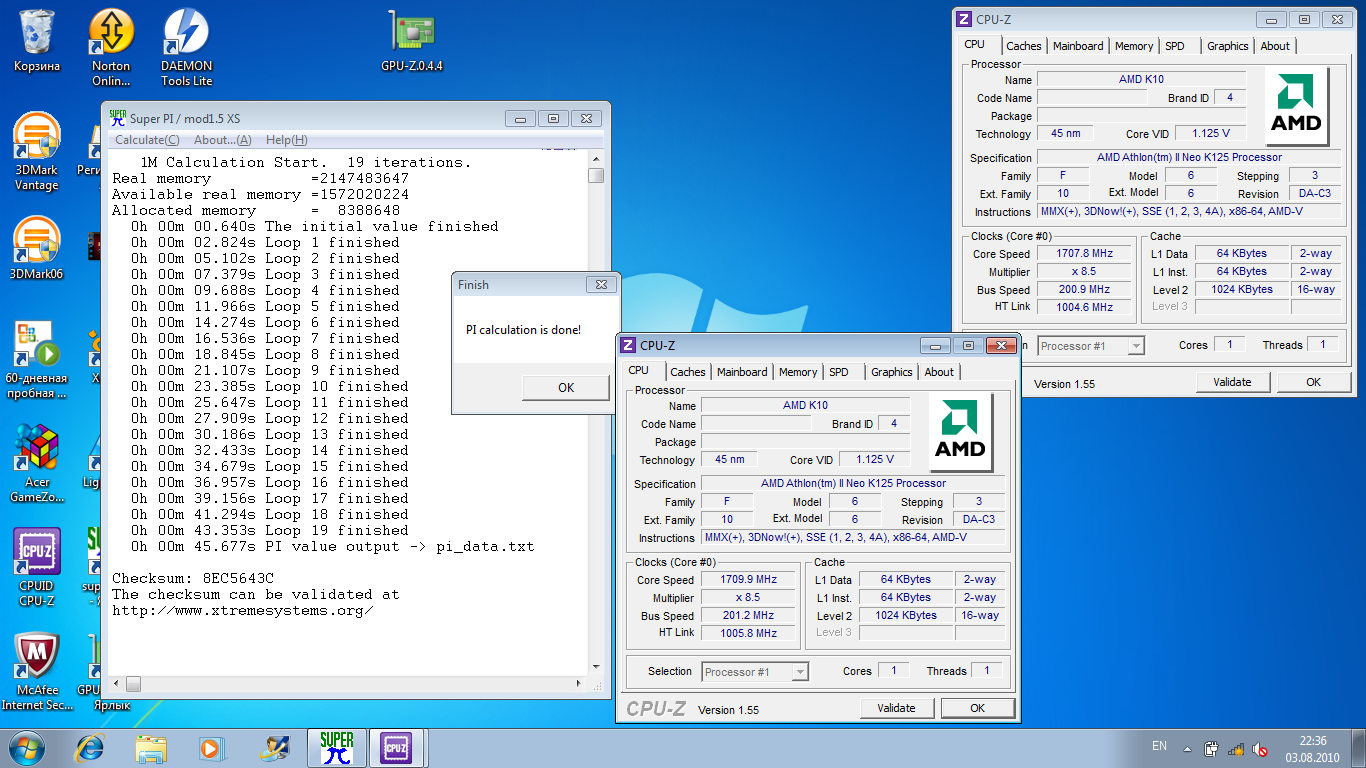Click the Show Desktop strip beside the clock
Image resolution: width=1366 pixels, height=768 pixels.
1359,748
